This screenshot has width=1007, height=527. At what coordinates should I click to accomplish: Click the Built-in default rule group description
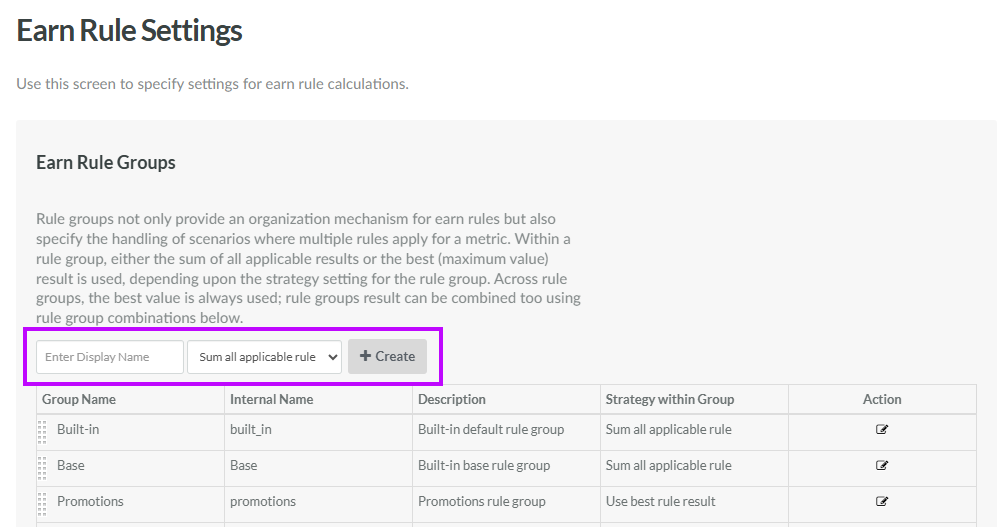[490, 430]
